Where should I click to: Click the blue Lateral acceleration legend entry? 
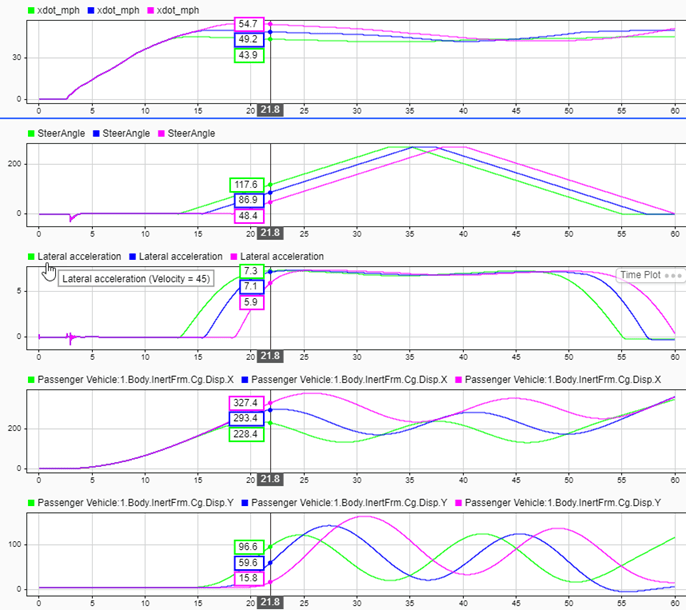tap(180, 257)
